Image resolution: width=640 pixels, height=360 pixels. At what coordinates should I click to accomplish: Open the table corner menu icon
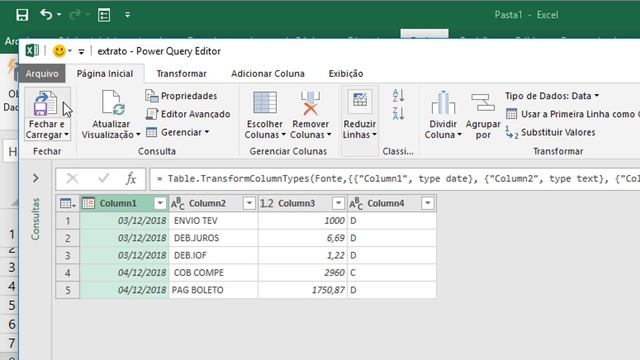tap(67, 203)
